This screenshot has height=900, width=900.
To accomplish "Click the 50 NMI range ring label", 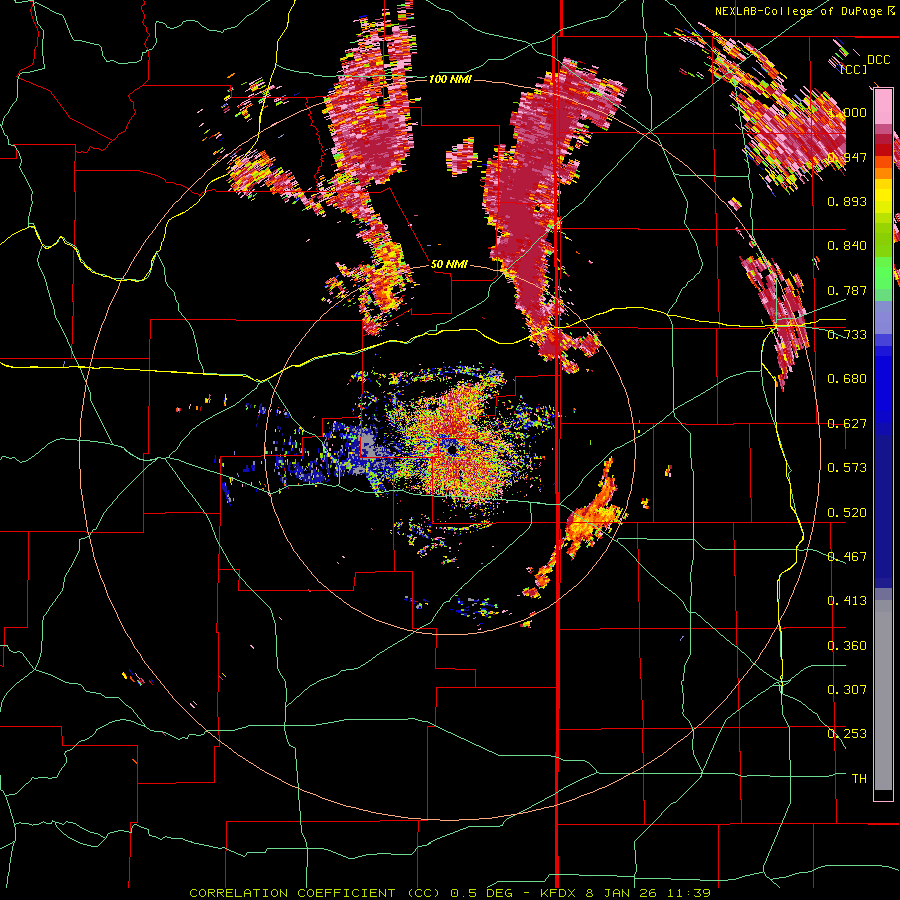I will pyautogui.click(x=449, y=264).
